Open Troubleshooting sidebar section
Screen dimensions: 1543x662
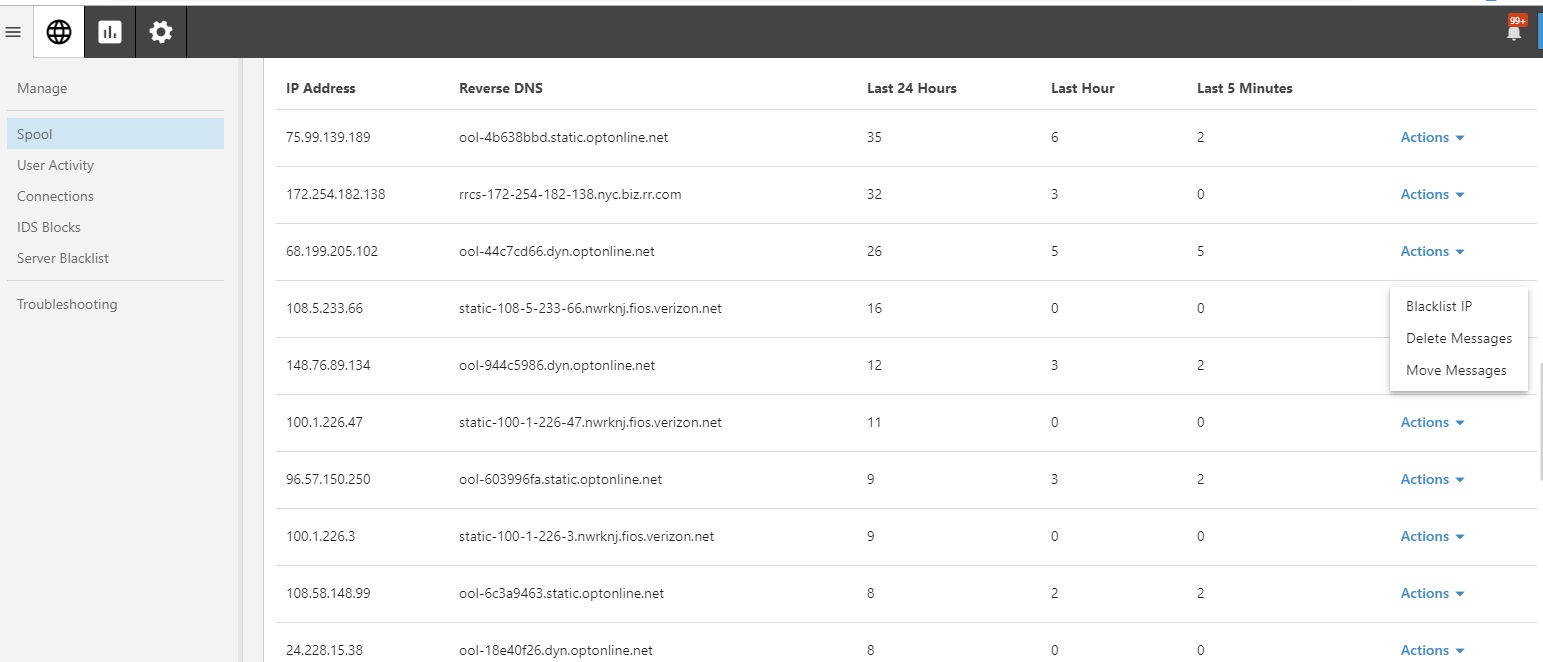point(67,305)
